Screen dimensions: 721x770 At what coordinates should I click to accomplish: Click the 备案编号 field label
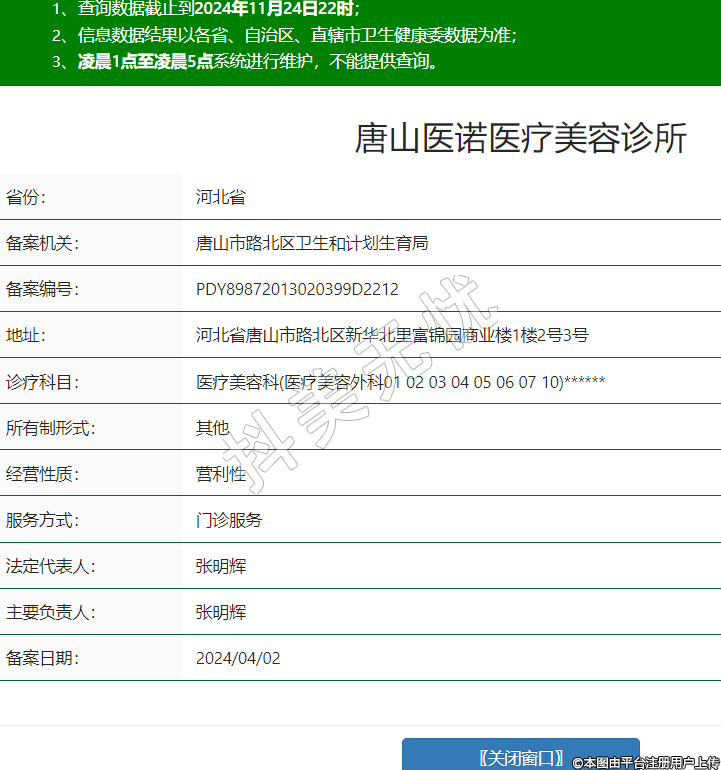42,290
